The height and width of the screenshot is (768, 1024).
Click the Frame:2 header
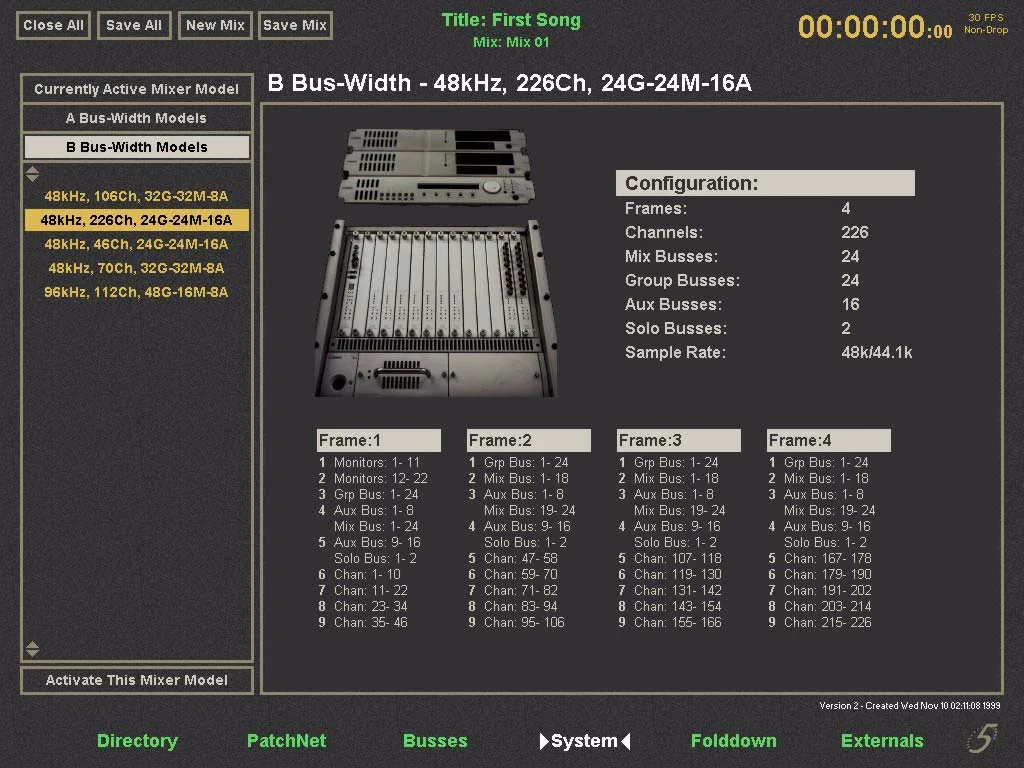click(529, 440)
